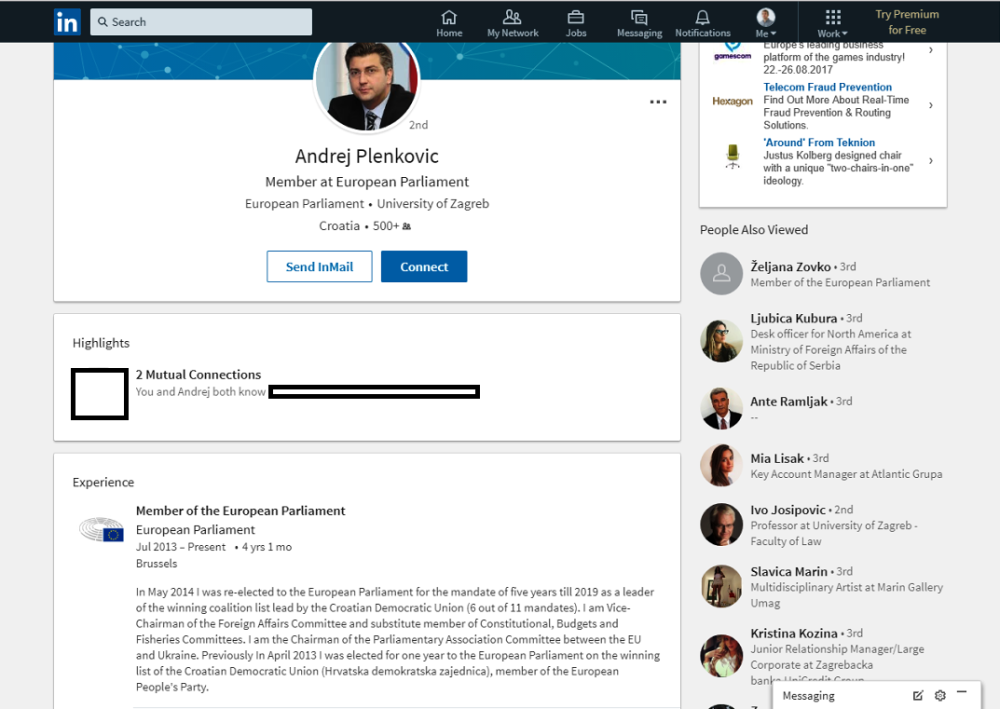Click Ante Ramljak profile photo
The height and width of the screenshot is (709, 1000).
[721, 409]
